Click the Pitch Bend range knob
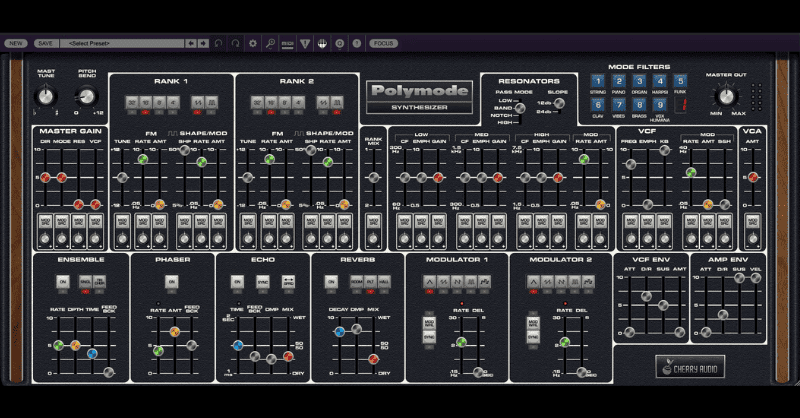Screen dimensions: 800x418 [87, 96]
